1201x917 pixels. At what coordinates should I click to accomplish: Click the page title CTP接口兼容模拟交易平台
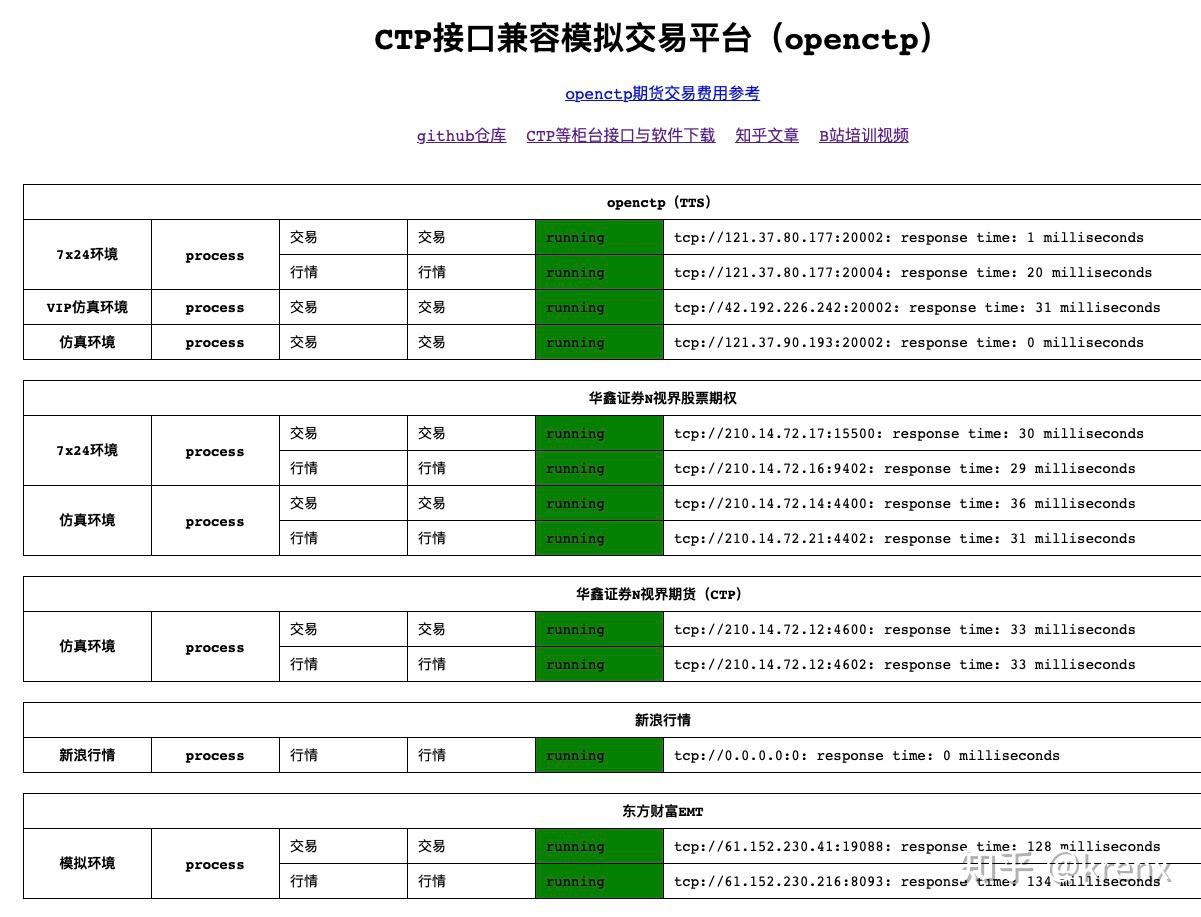[653, 38]
